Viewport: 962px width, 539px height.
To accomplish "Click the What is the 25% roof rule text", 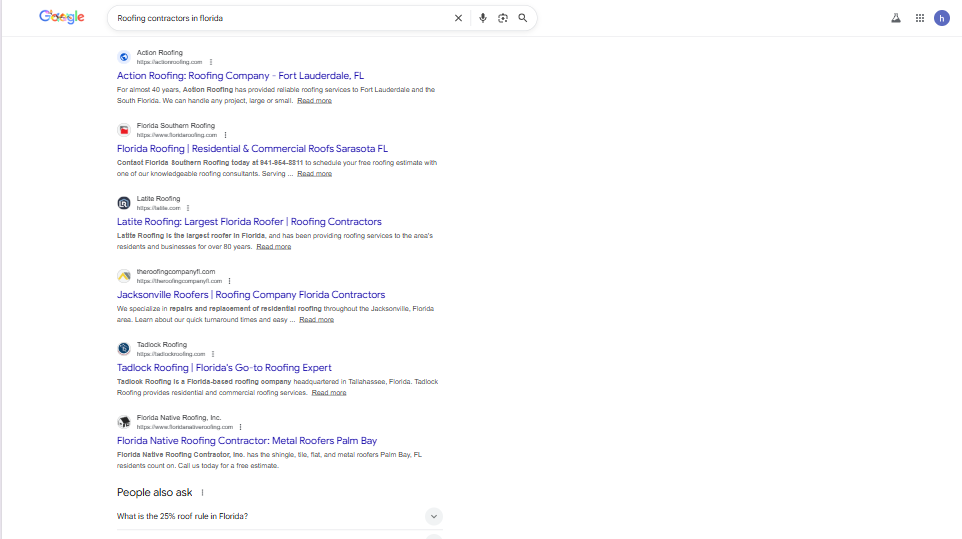I will [182, 516].
